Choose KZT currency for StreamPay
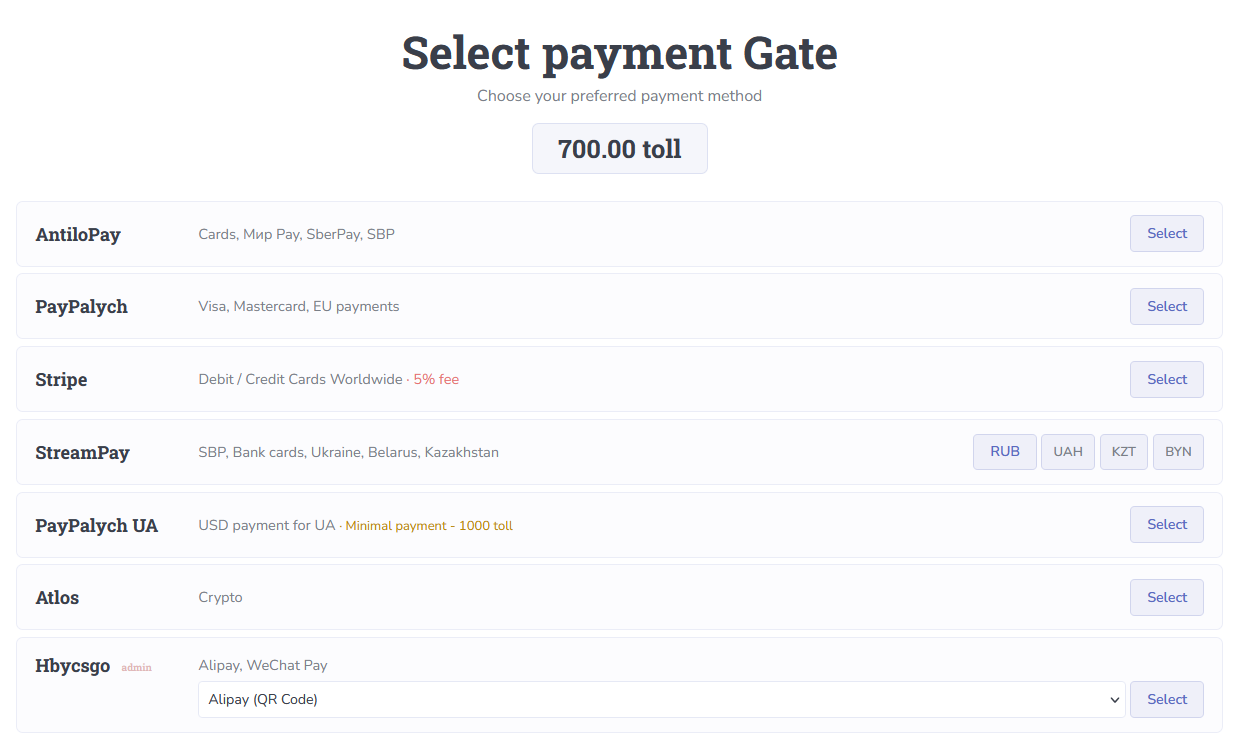 click(x=1123, y=452)
